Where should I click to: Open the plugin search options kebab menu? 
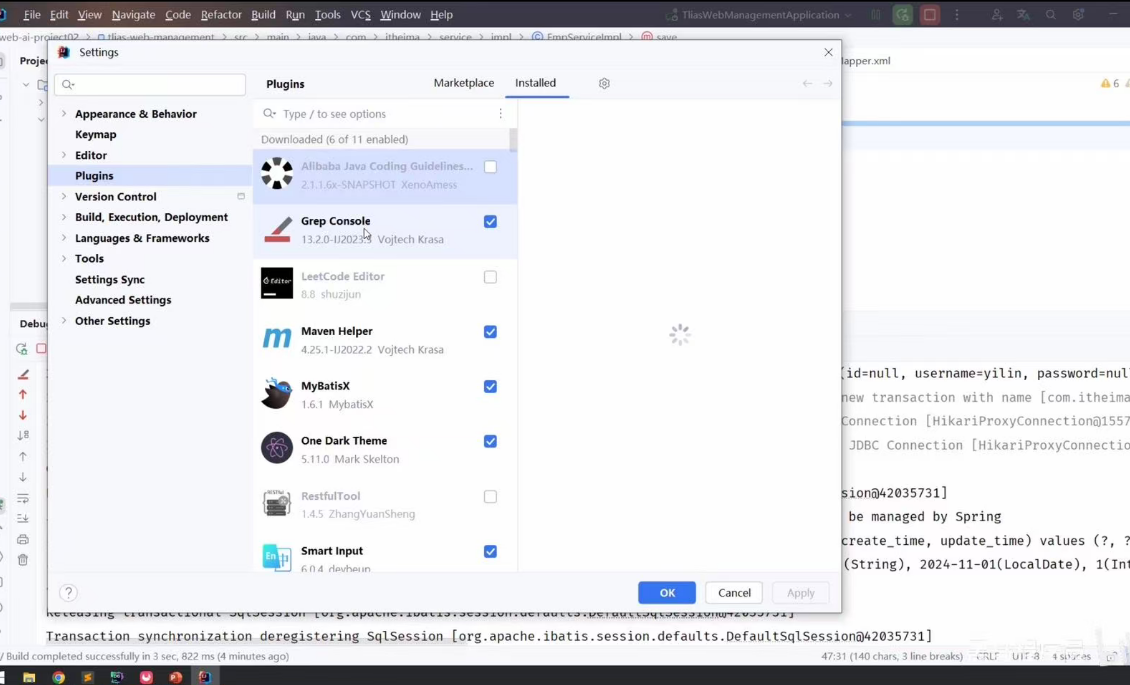500,114
